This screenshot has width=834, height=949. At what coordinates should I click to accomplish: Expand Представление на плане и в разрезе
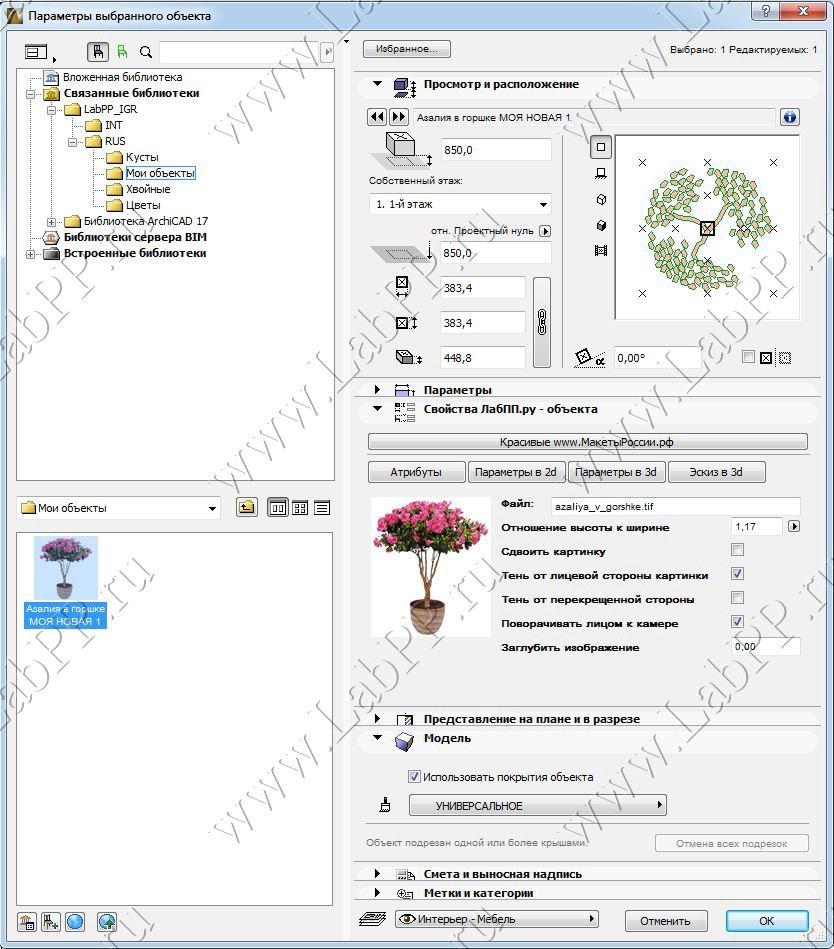(x=377, y=718)
